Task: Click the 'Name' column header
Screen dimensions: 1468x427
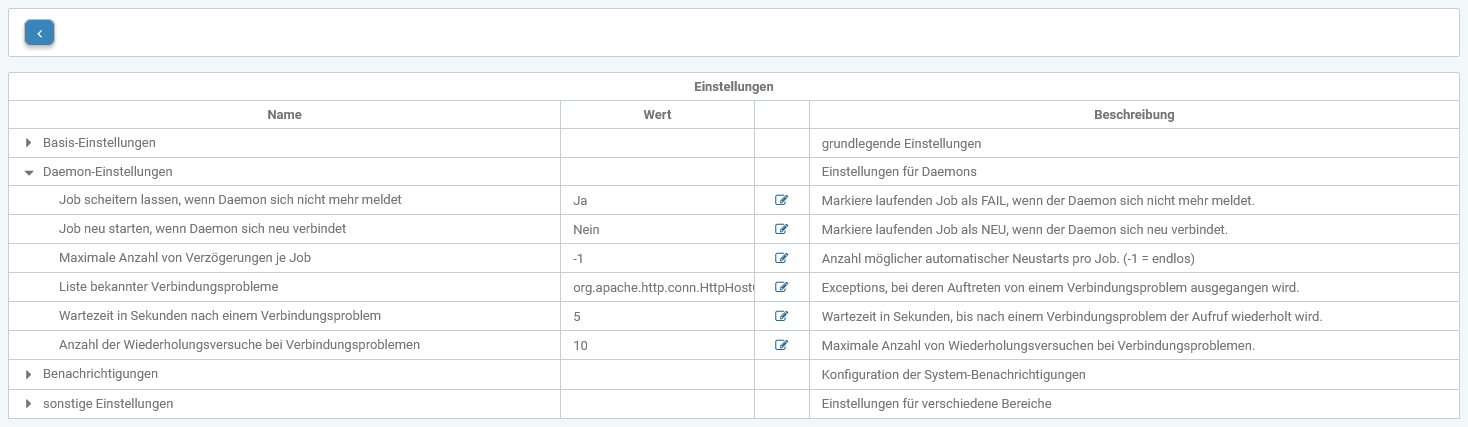Action: pyautogui.click(x=284, y=115)
